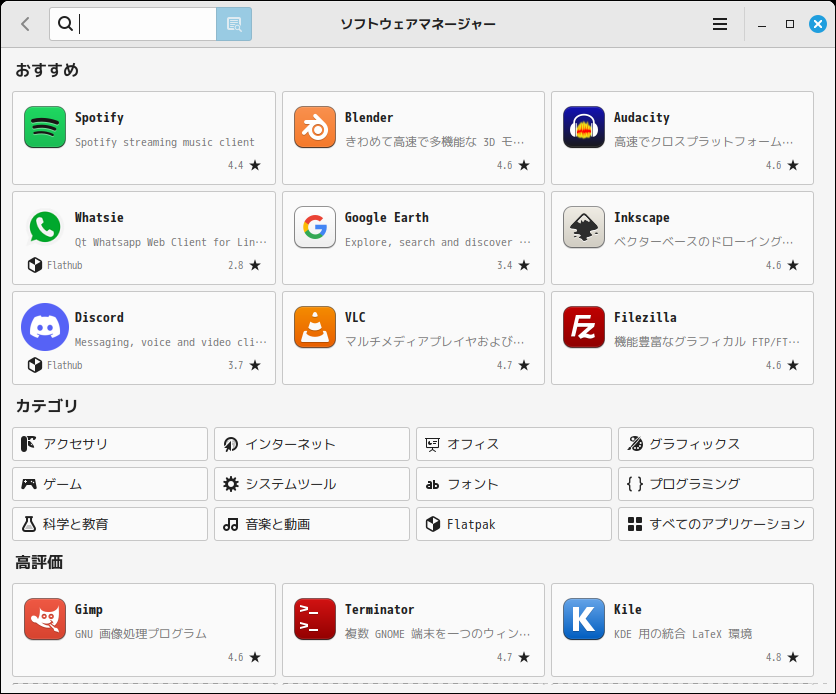Click the Spotify app icon
This screenshot has height=694, width=836.
tap(45, 127)
